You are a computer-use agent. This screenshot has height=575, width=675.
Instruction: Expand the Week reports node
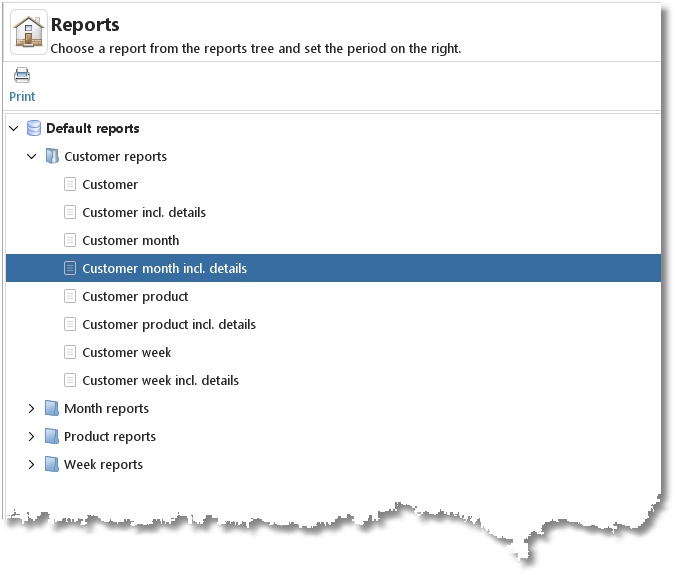point(32,464)
